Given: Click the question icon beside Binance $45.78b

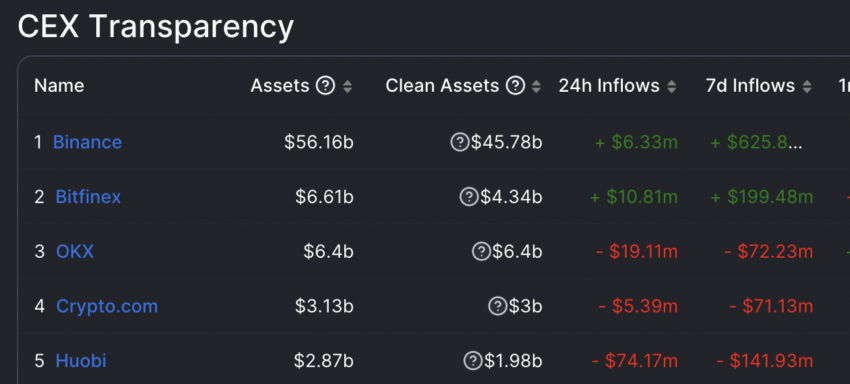Looking at the screenshot, I should pos(460,142).
